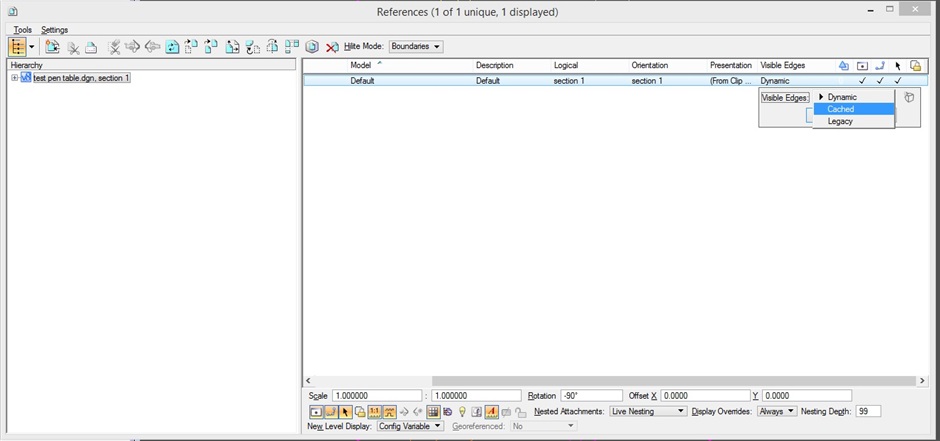
Task: Toggle the Use Active Annotation Scale A button
Action: (x=492, y=412)
